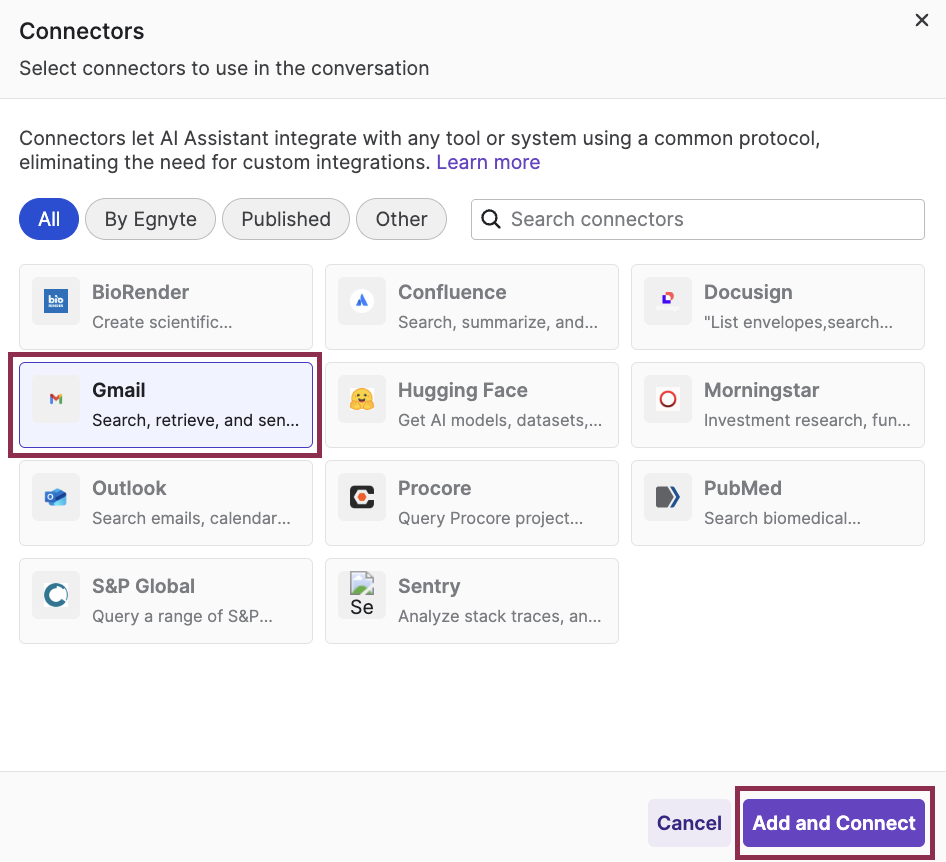Switch to the Published filter
The height and width of the screenshot is (862, 946).
click(x=285, y=219)
